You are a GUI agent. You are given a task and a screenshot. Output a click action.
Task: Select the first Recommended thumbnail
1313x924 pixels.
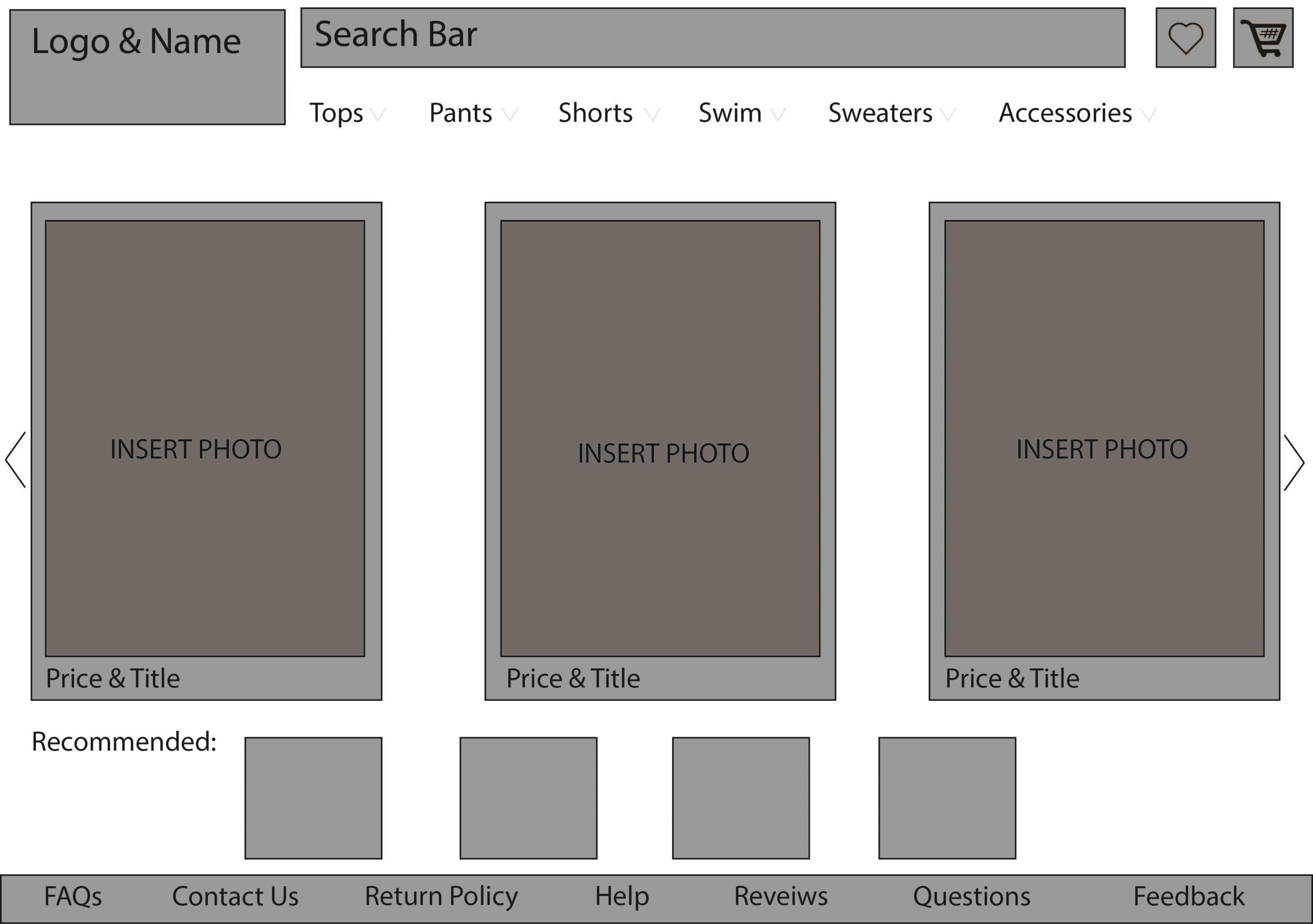[313, 797]
